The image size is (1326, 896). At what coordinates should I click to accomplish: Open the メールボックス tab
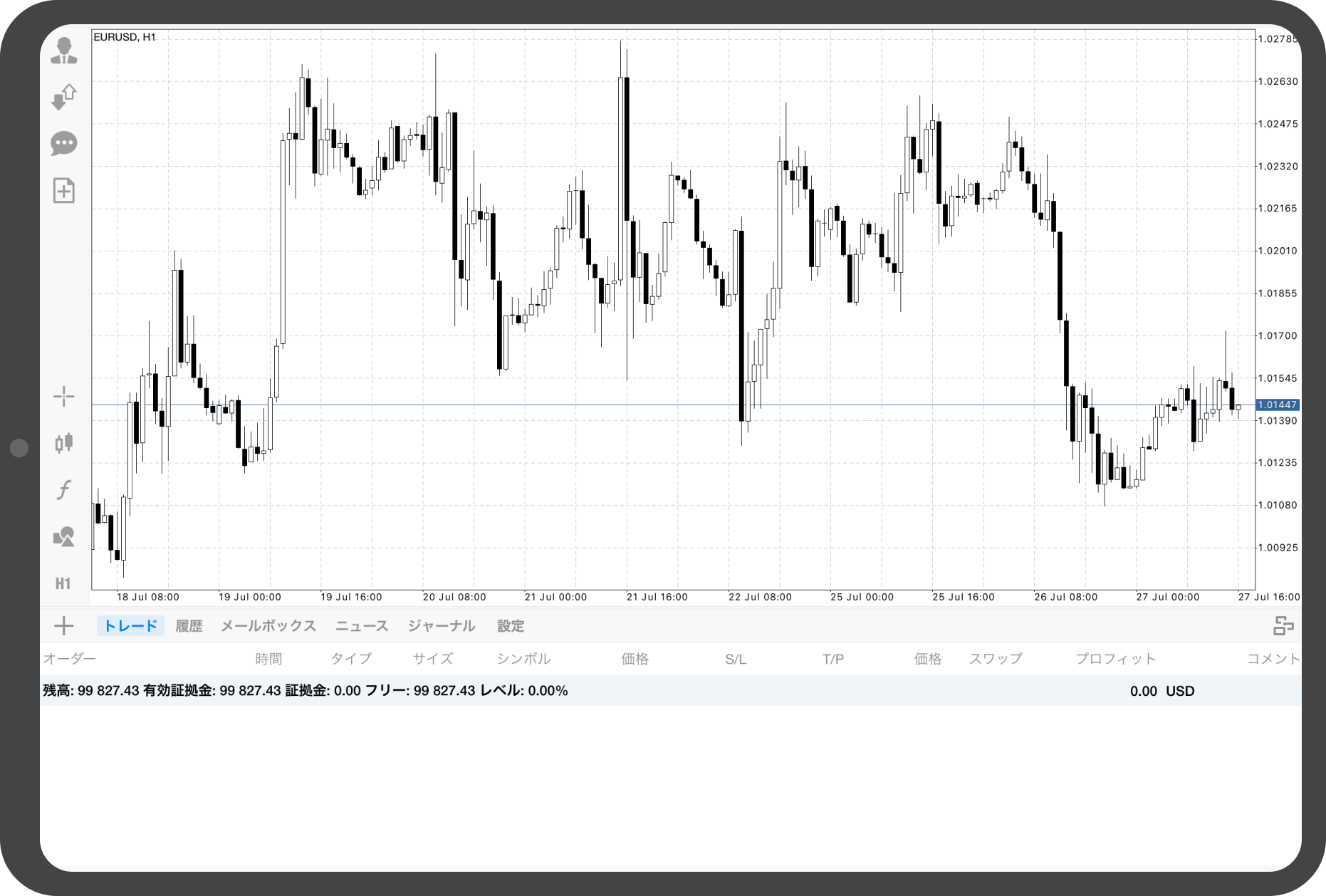[x=268, y=626]
